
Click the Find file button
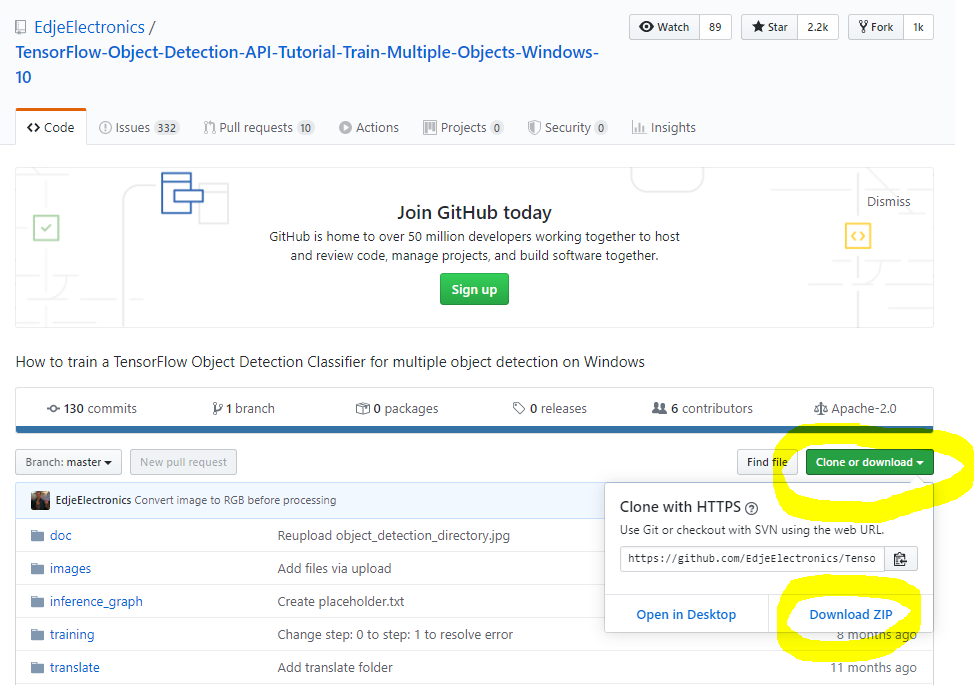767,462
